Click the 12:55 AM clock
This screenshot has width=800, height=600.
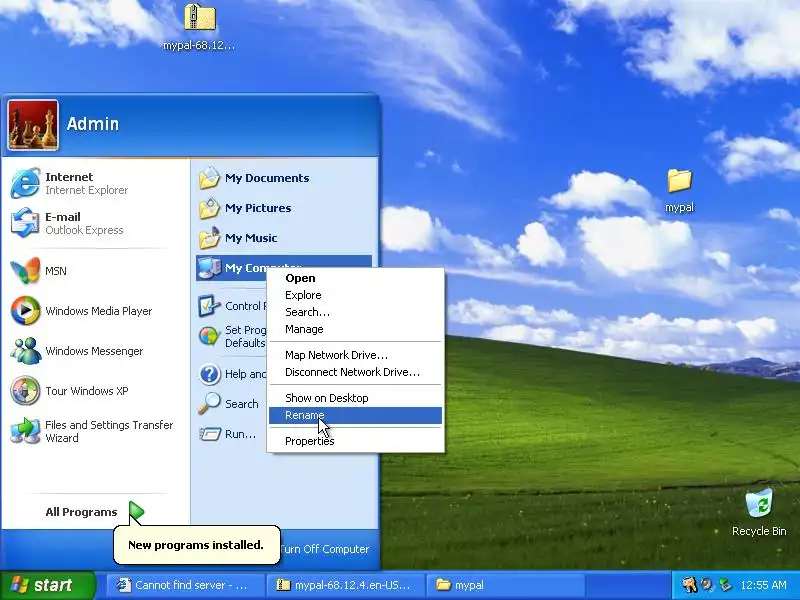[x=763, y=585]
